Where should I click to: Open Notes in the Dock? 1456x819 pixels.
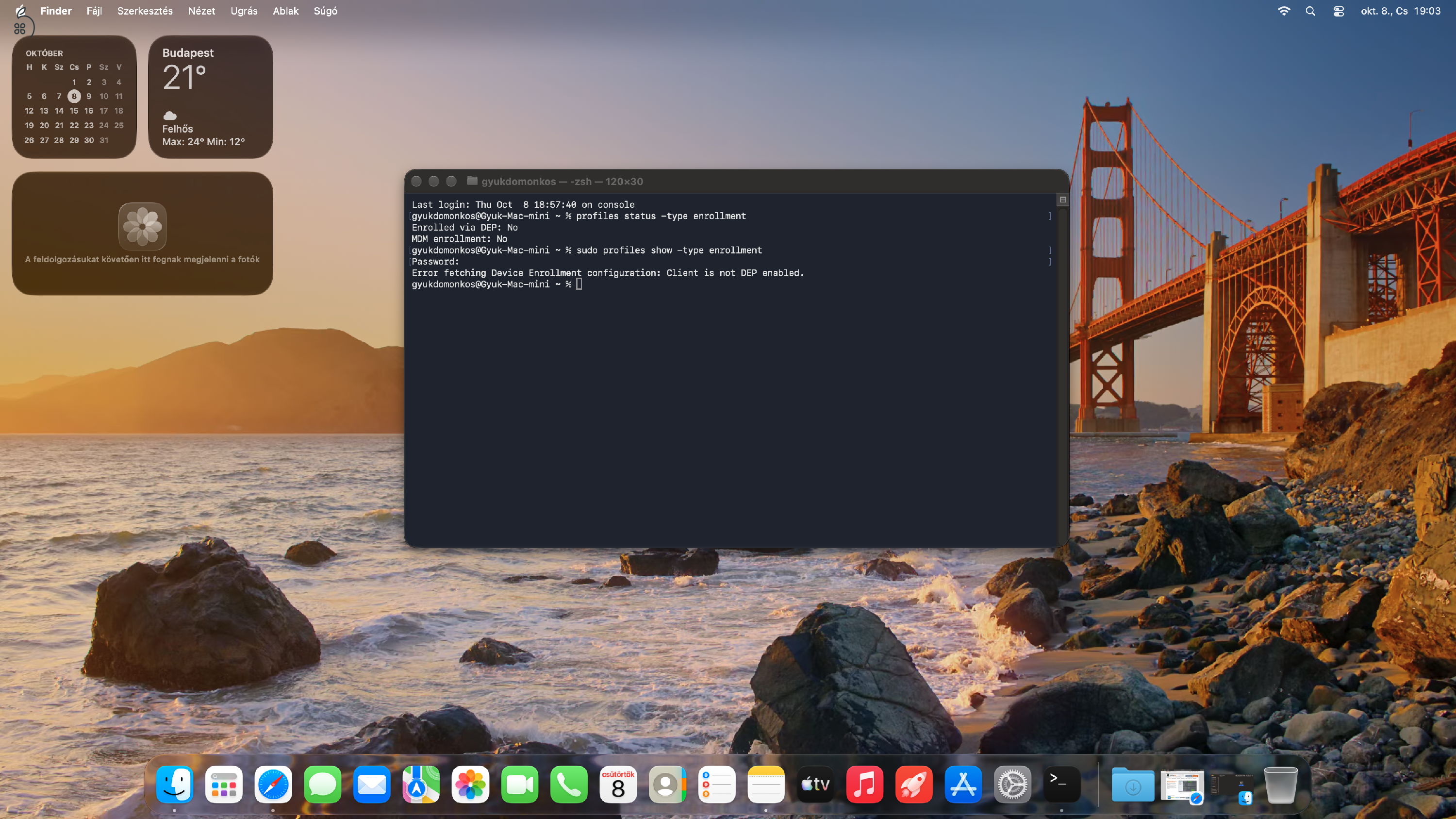click(x=766, y=785)
